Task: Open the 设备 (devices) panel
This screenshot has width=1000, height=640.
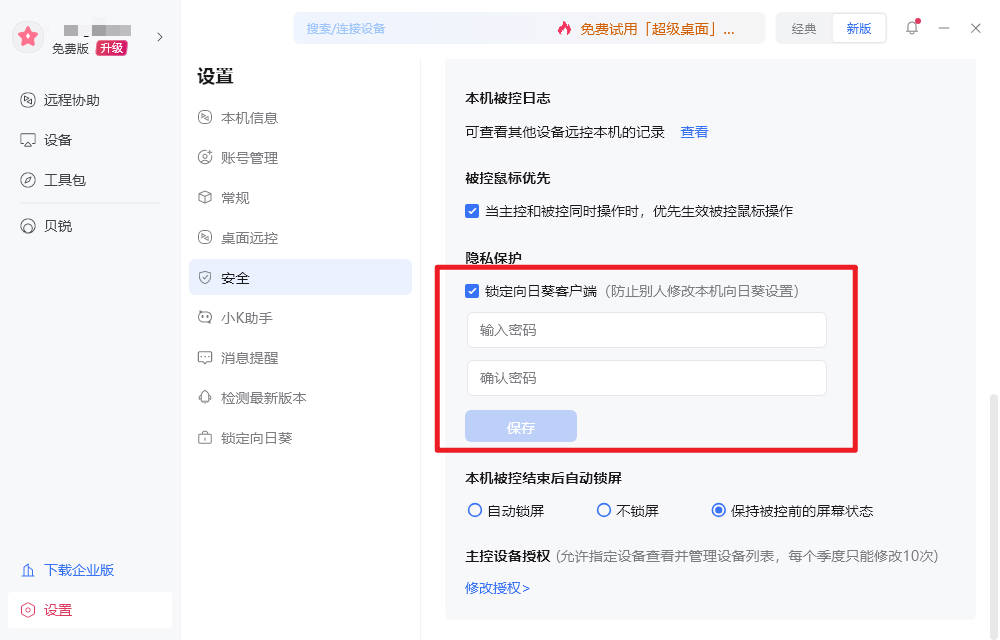Action: click(60, 140)
